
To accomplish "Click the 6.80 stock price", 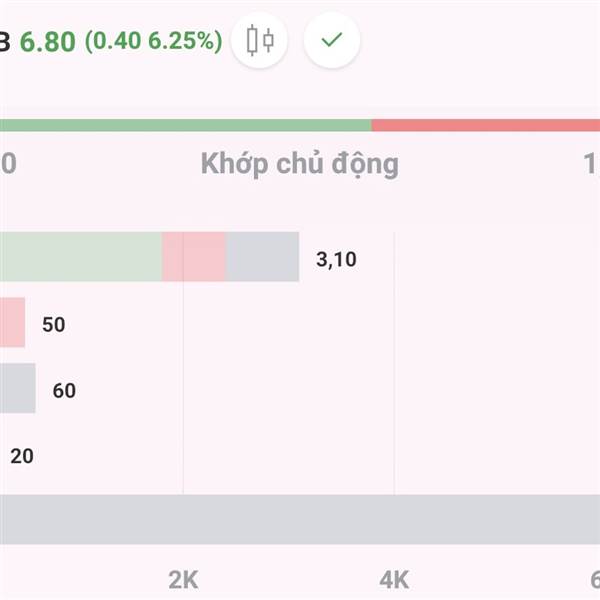I will tap(48, 42).
